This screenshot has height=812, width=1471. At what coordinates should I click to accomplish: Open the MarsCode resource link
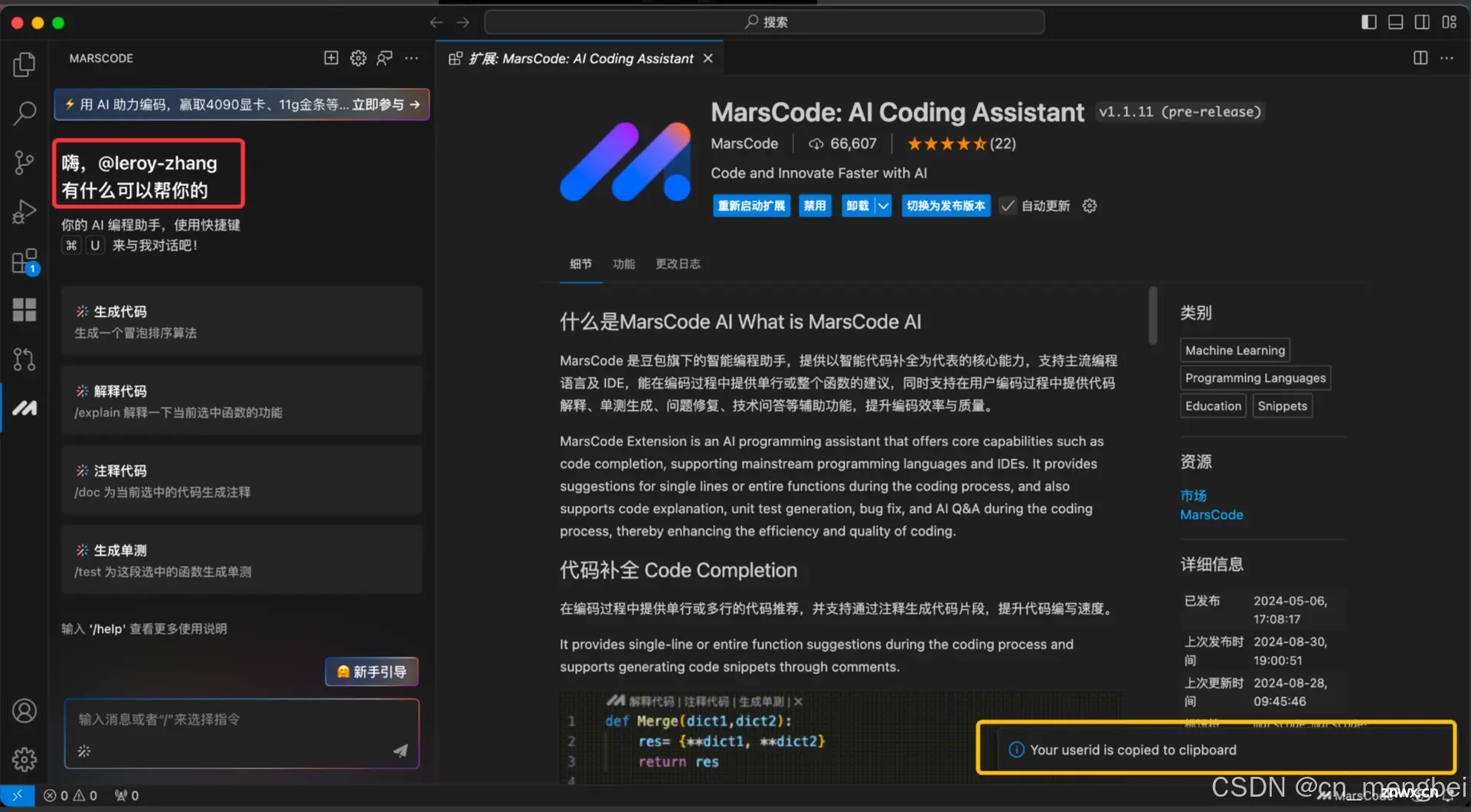coord(1211,515)
